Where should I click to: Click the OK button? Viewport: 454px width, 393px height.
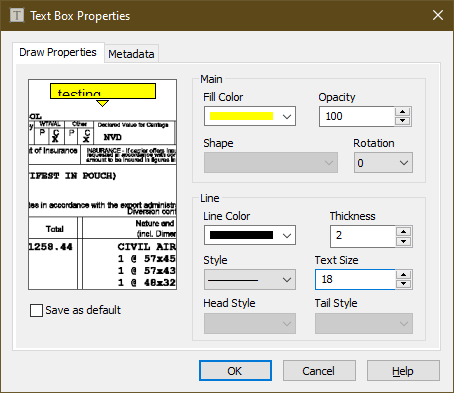235,371
